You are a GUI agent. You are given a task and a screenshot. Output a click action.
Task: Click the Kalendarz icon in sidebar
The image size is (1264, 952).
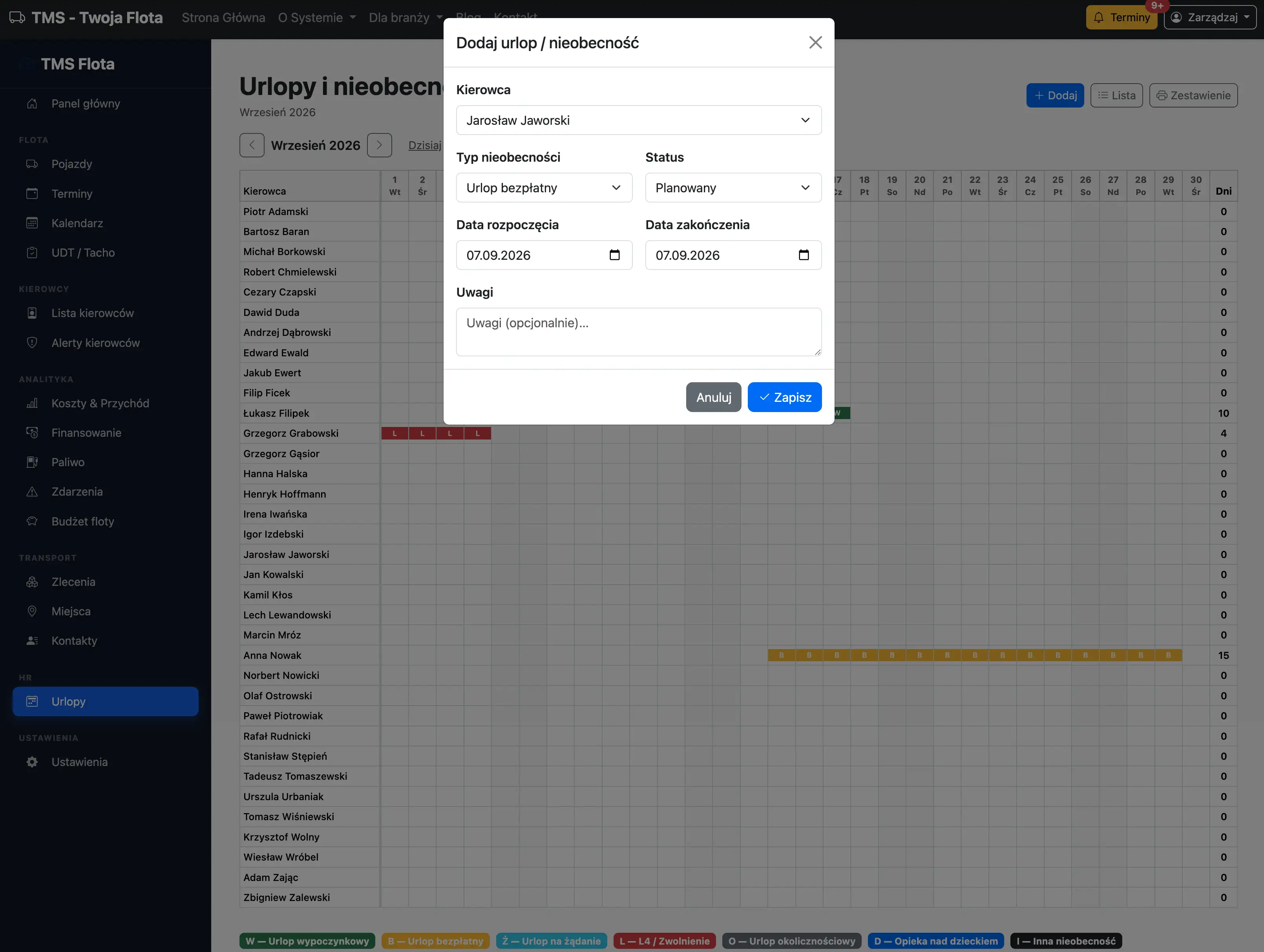click(x=32, y=223)
